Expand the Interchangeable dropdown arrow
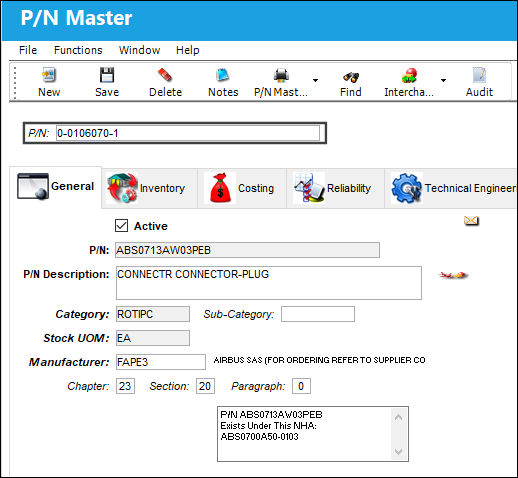Image resolution: width=518 pixels, height=478 pixels. (x=443, y=80)
